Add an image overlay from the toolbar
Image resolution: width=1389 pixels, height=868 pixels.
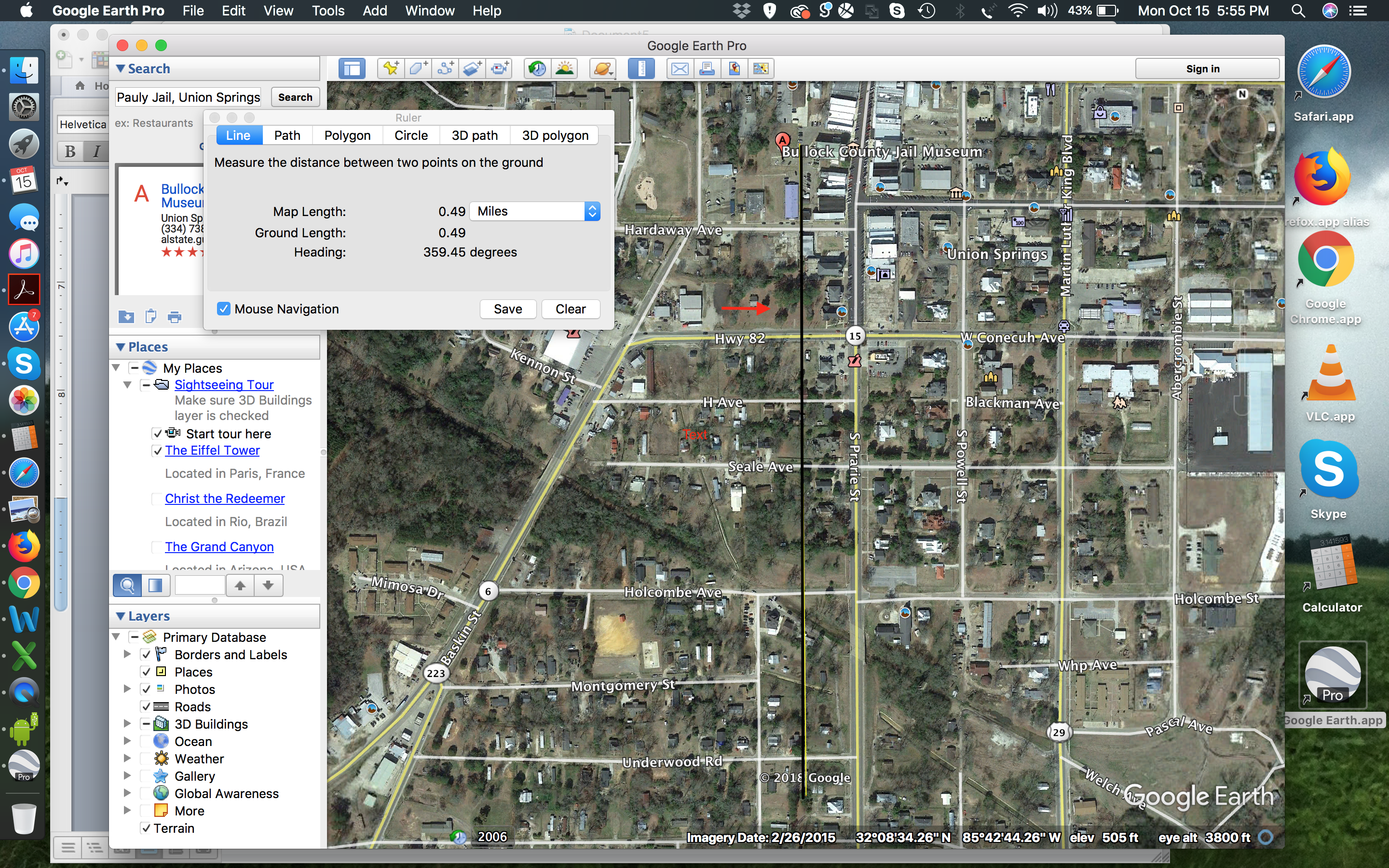tap(472, 69)
